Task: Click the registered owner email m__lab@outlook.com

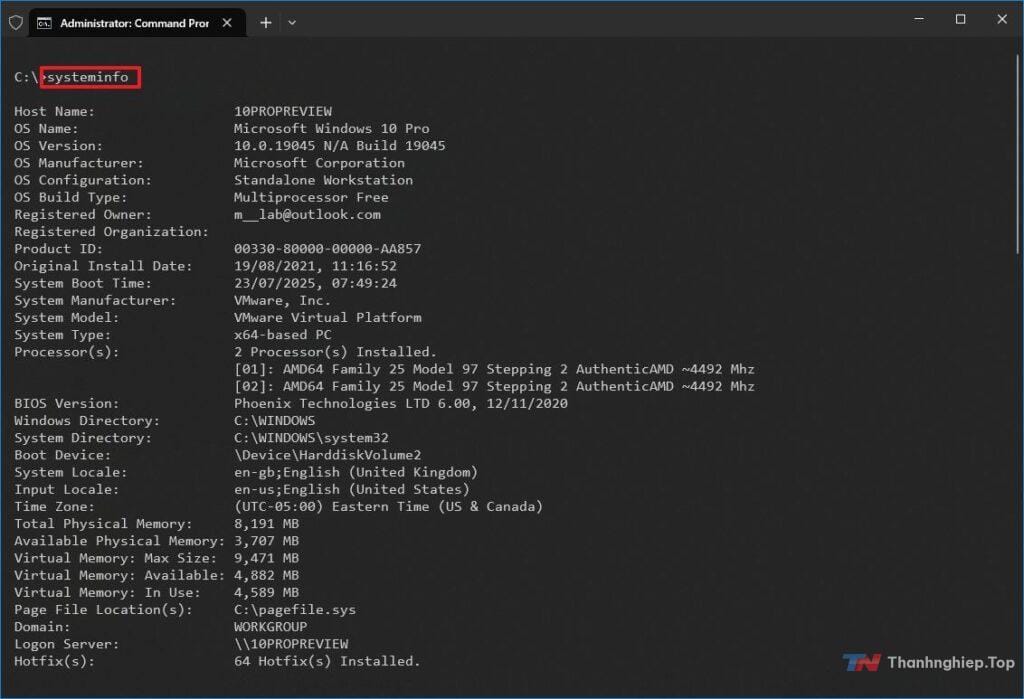Action: (307, 214)
